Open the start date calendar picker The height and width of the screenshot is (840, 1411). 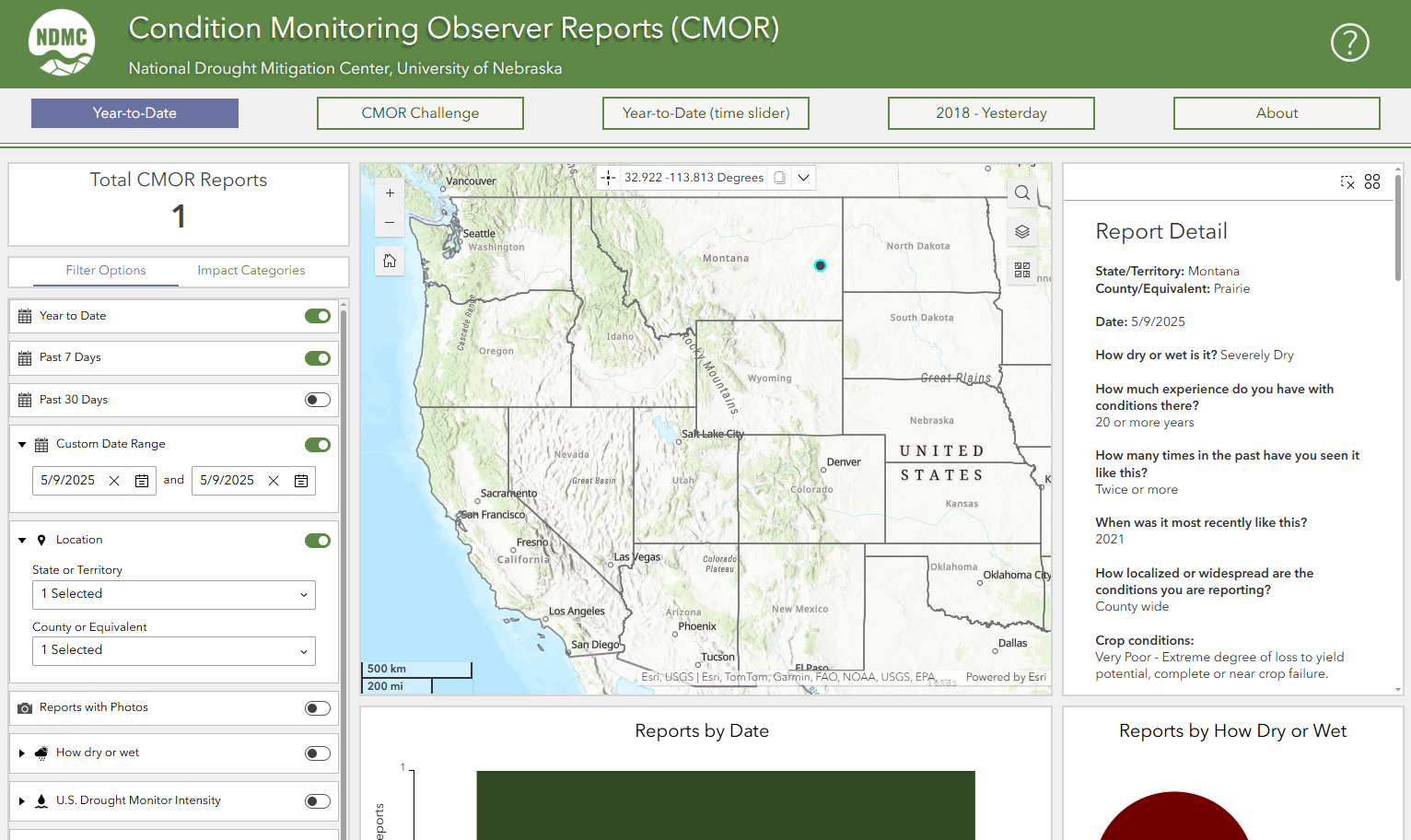tap(142, 481)
